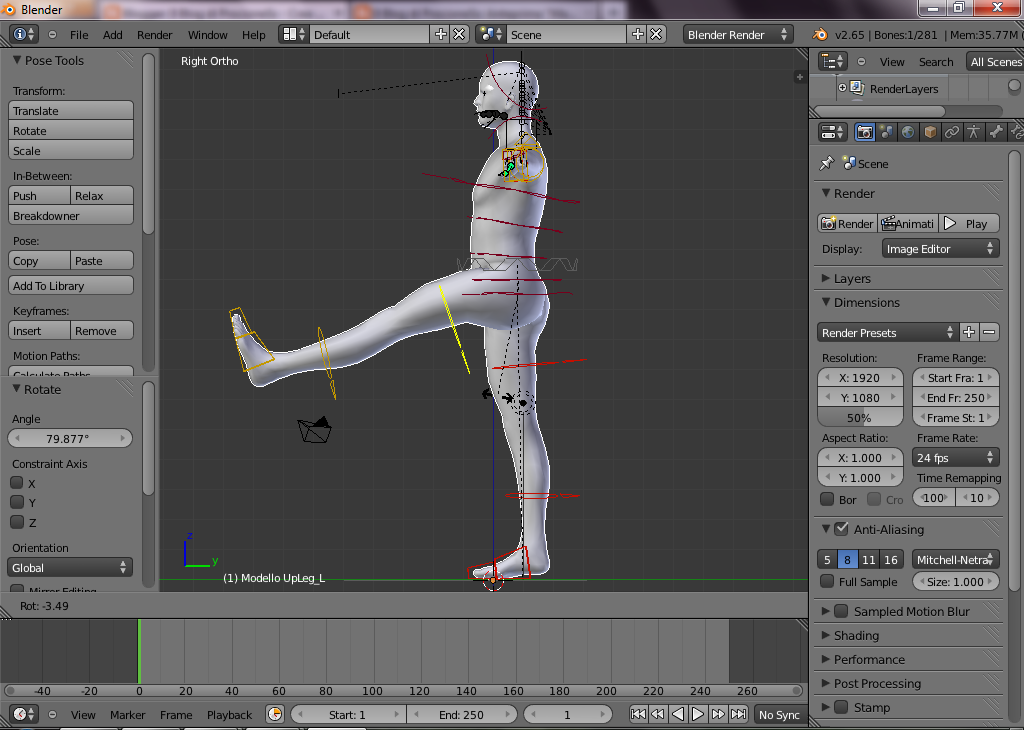Expand the Shading panel

click(x=856, y=635)
